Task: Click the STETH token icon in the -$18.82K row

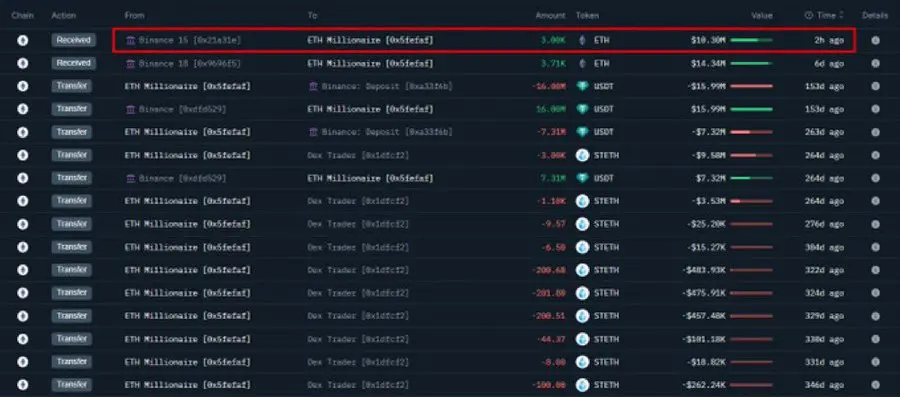Action: pyautogui.click(x=583, y=361)
